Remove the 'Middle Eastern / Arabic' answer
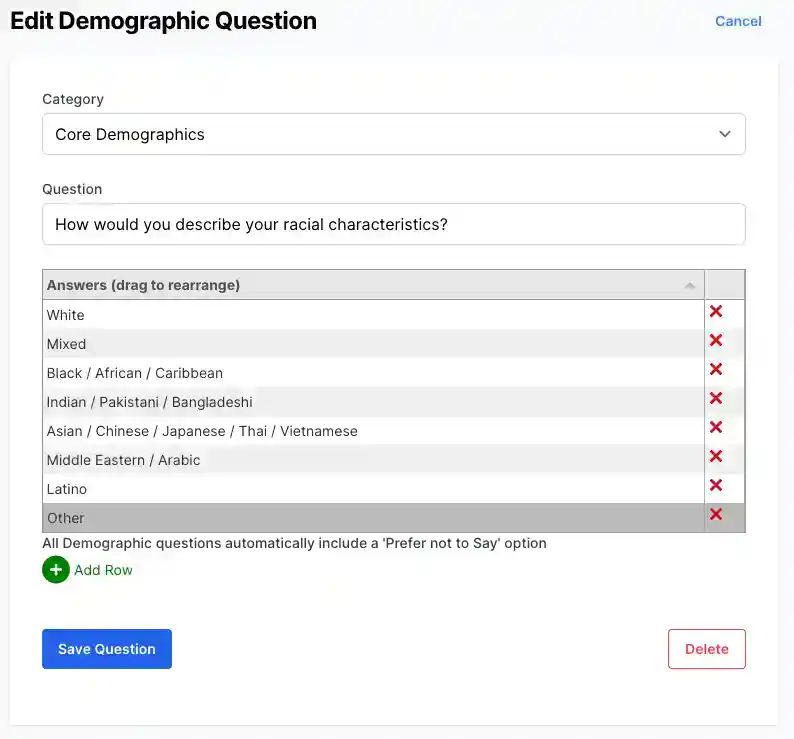Screen dimensions: 794x739 pos(716,457)
